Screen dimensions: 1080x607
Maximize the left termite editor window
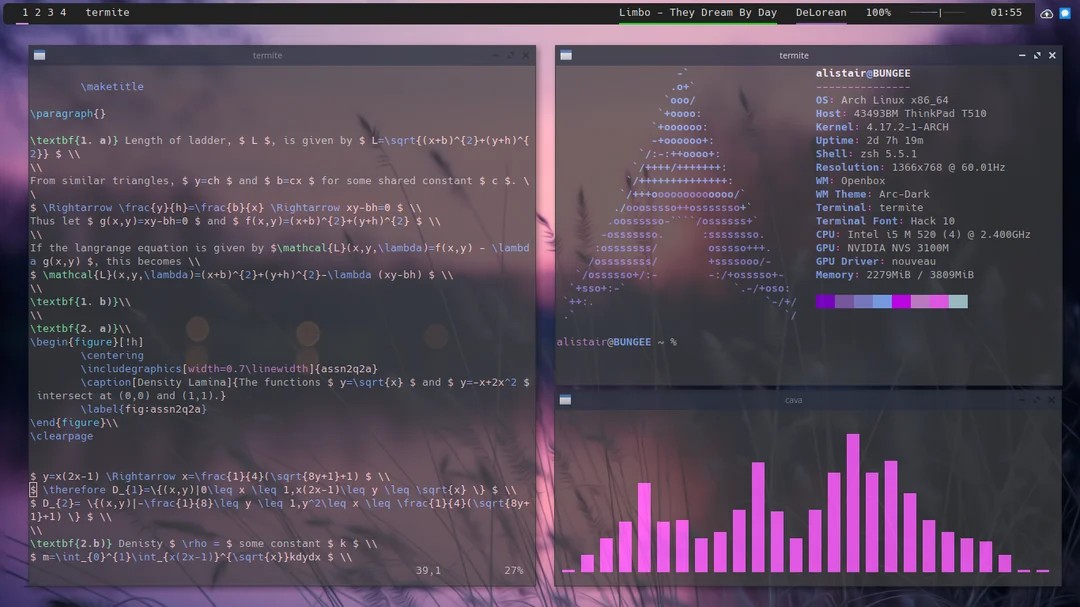point(510,55)
